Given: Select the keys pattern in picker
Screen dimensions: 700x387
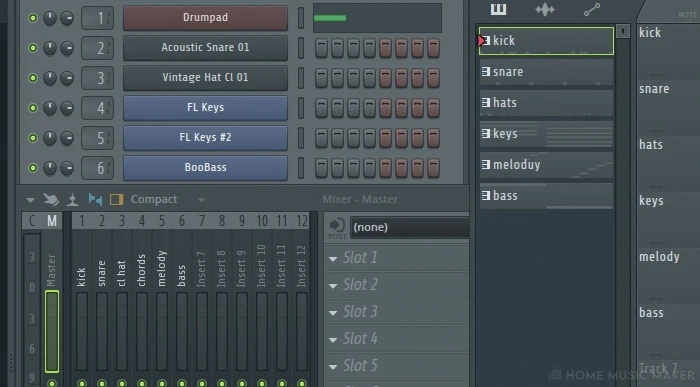Looking at the screenshot, I should pyautogui.click(x=546, y=134).
